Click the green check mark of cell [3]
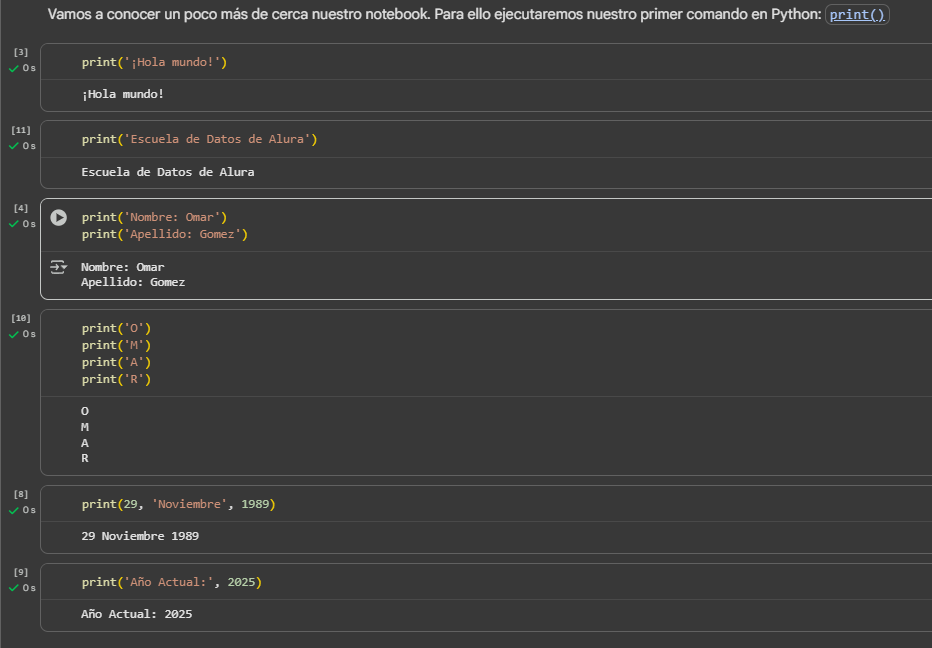 click(14, 68)
